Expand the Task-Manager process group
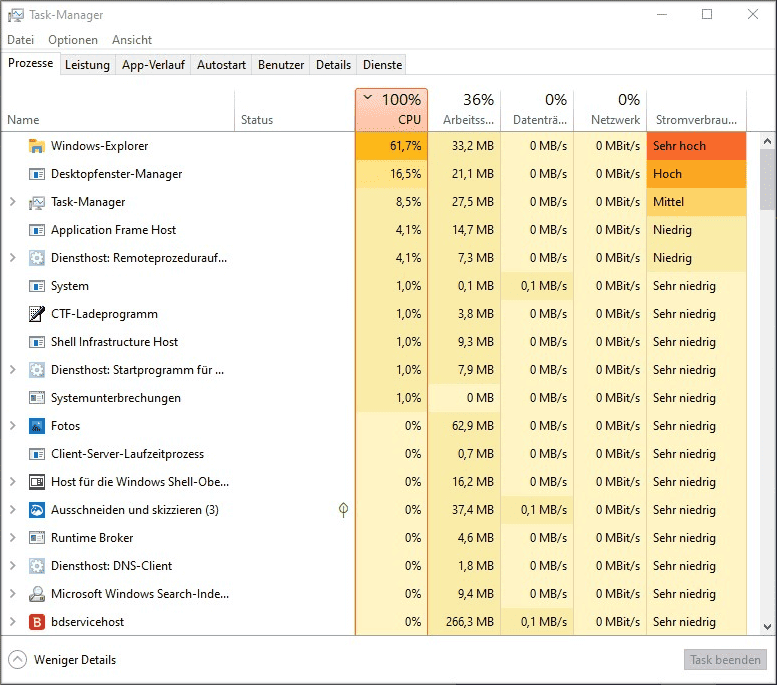Screen dimensions: 777x685 tap(13, 202)
